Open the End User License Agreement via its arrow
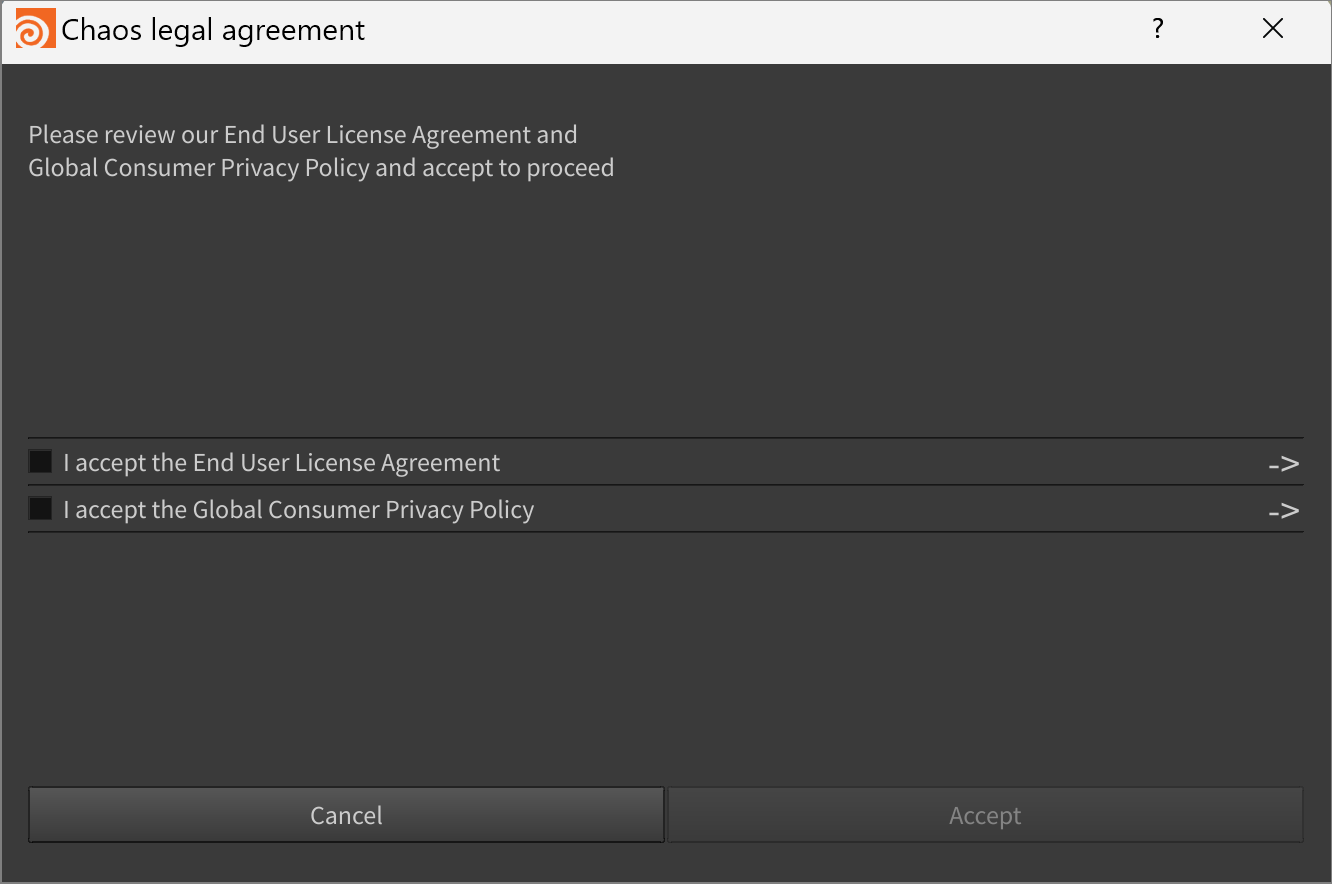This screenshot has height=884, width=1332. (1284, 463)
